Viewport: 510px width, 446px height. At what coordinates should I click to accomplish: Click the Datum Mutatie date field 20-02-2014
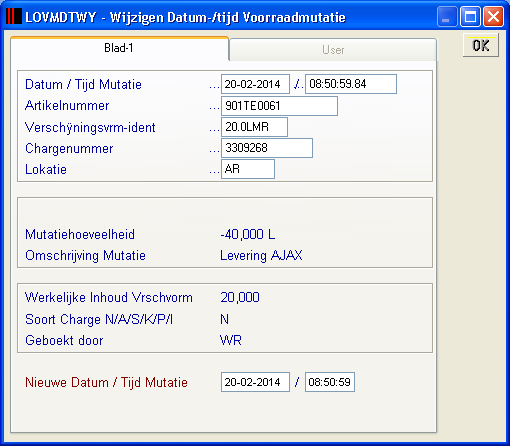[x=255, y=84]
